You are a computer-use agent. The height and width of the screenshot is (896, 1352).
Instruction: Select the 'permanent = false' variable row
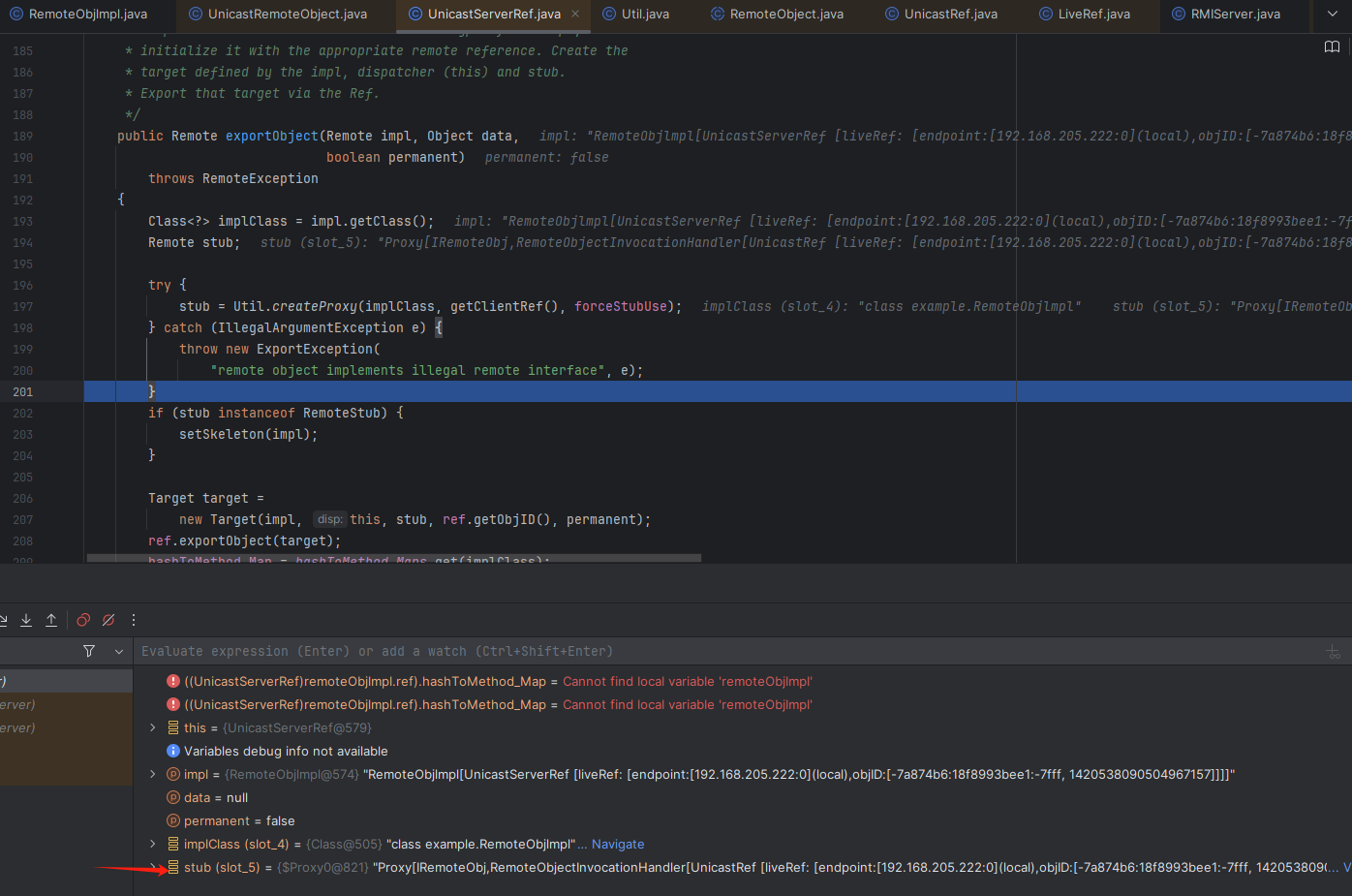(x=742, y=820)
